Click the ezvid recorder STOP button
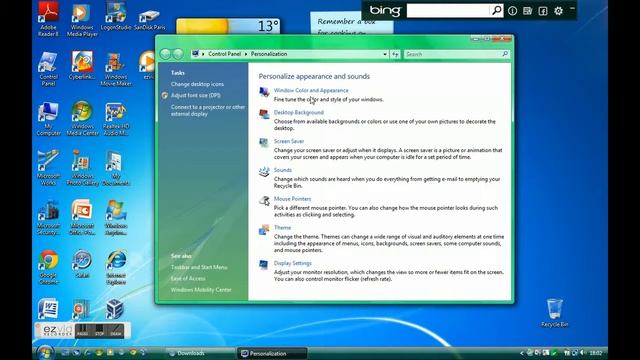The height and width of the screenshot is (360, 640). coord(99,331)
